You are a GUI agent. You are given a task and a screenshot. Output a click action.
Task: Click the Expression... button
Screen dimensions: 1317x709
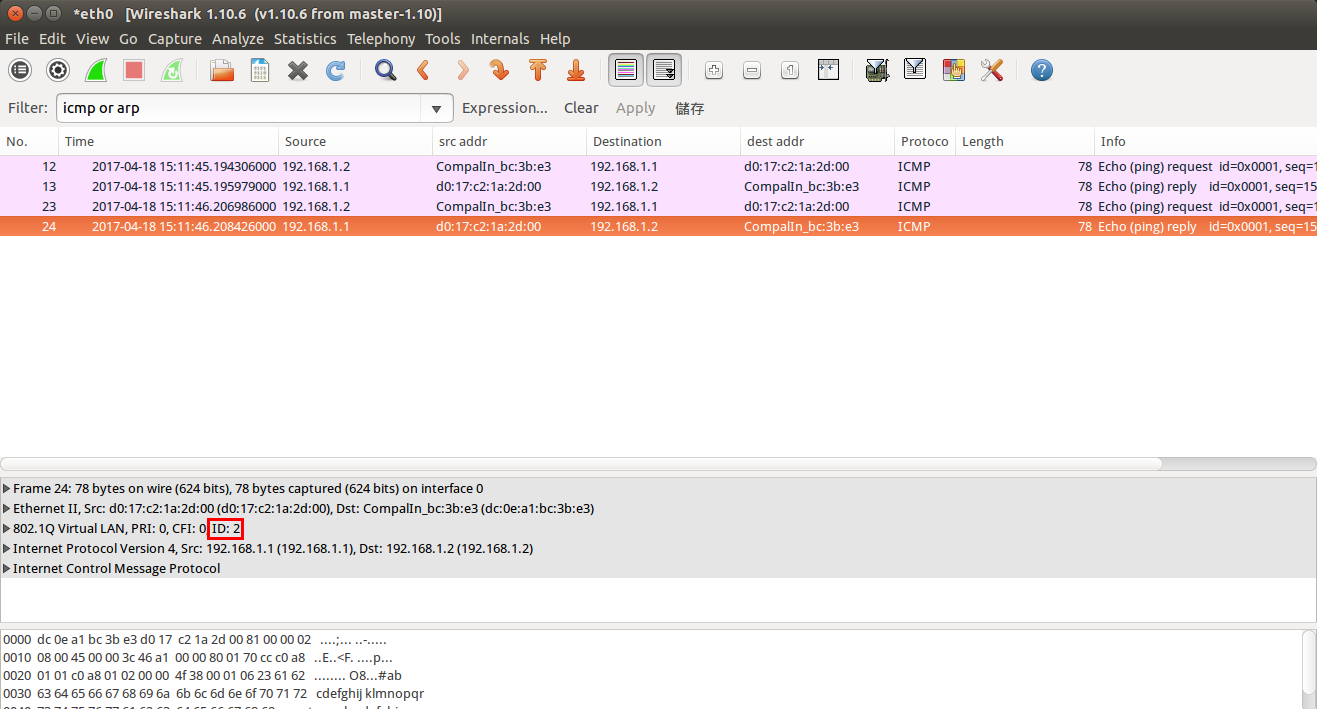505,108
